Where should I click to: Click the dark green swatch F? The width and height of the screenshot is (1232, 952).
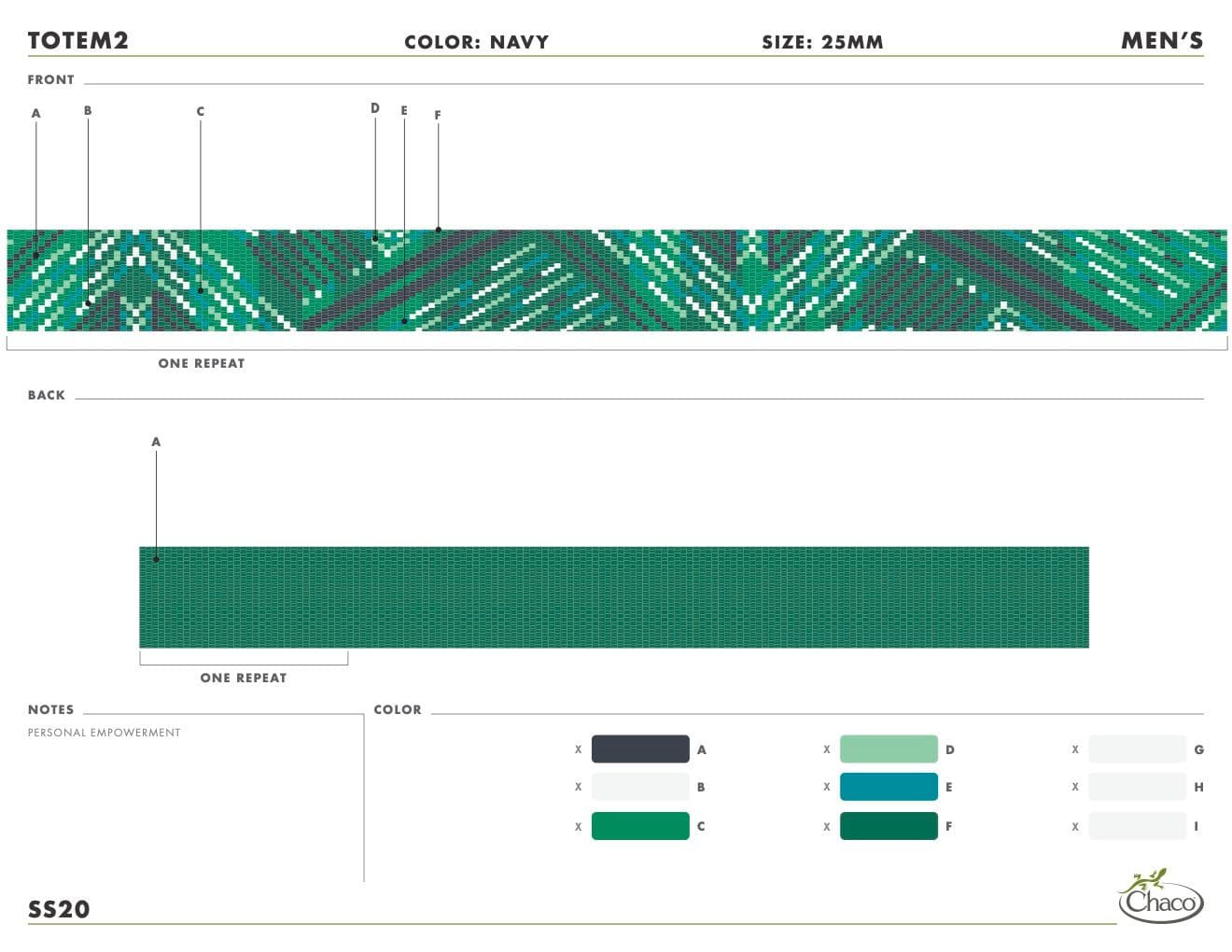click(889, 826)
